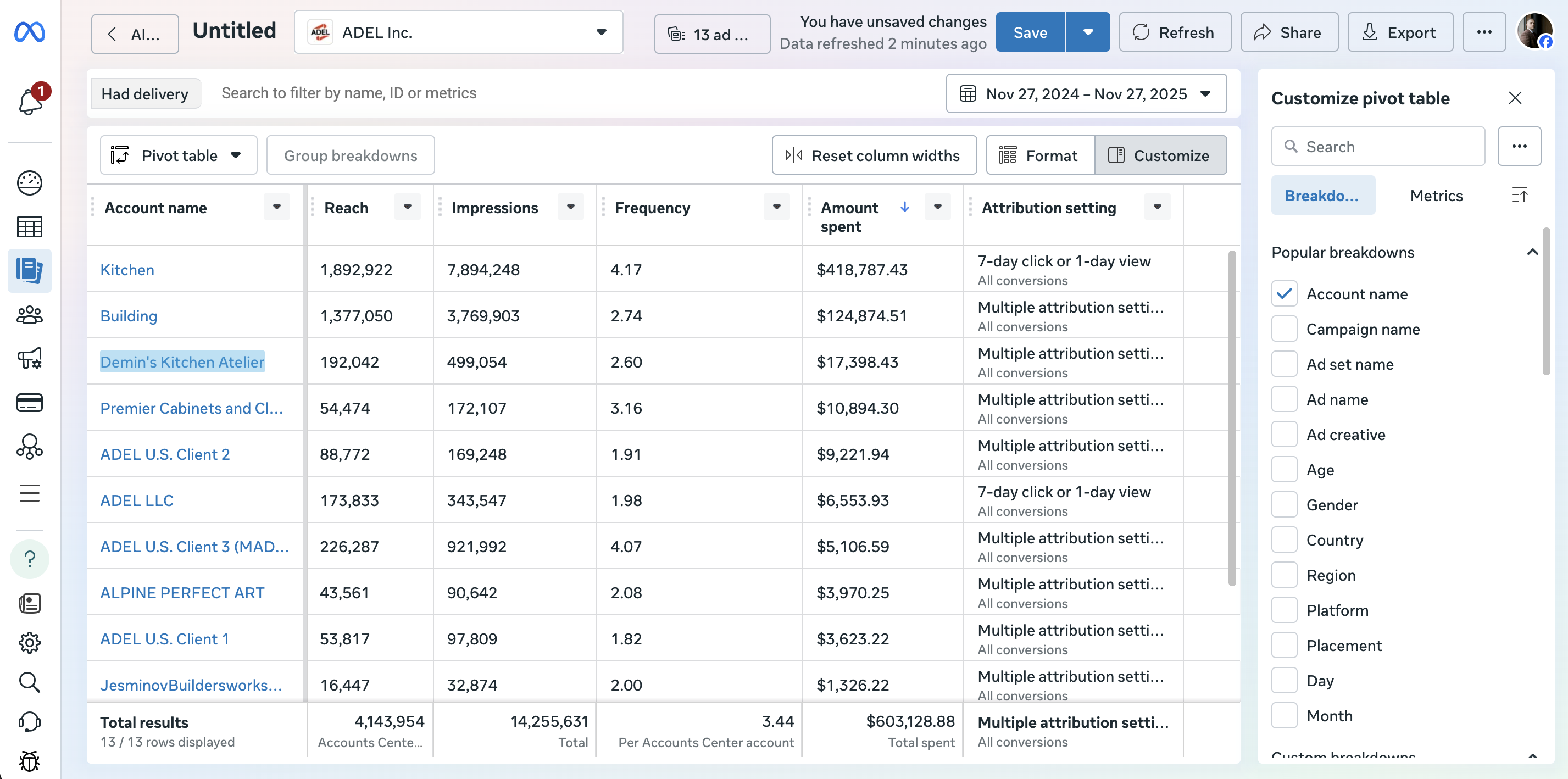The image size is (1568, 779).
Task: Open the megaphone settings icon
Action: pyautogui.click(x=29, y=359)
